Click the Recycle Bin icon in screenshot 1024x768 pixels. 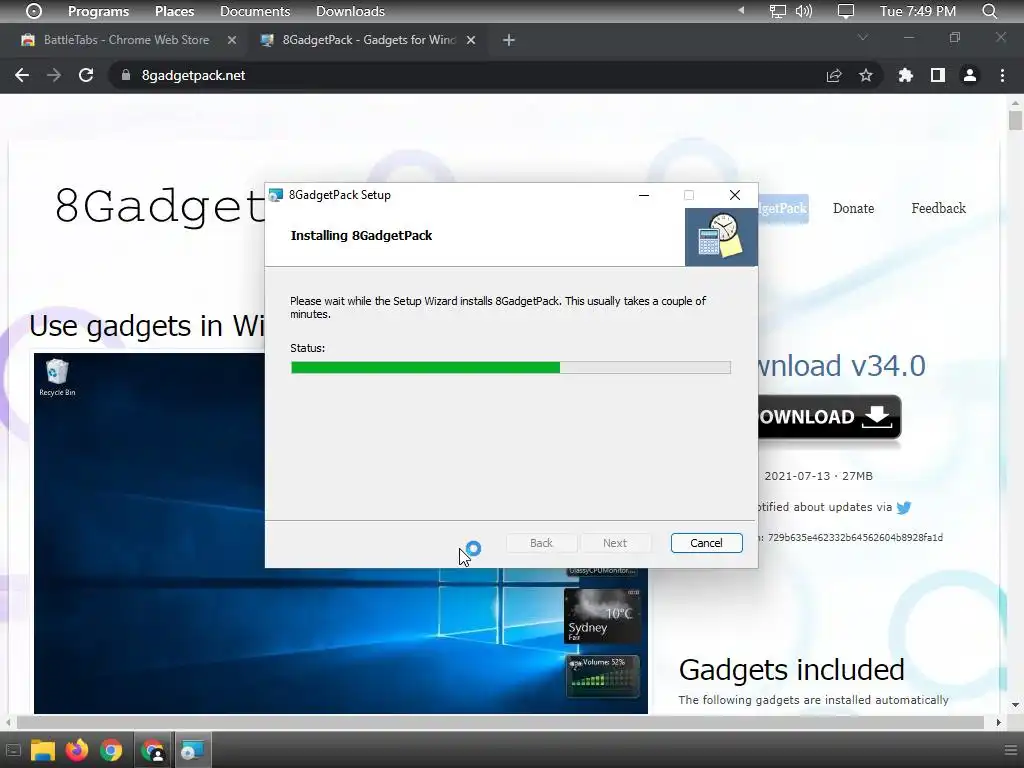point(57,377)
